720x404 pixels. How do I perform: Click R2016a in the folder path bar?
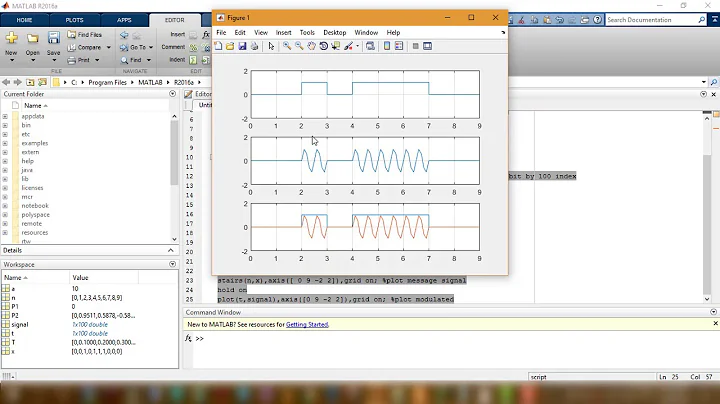(183, 82)
